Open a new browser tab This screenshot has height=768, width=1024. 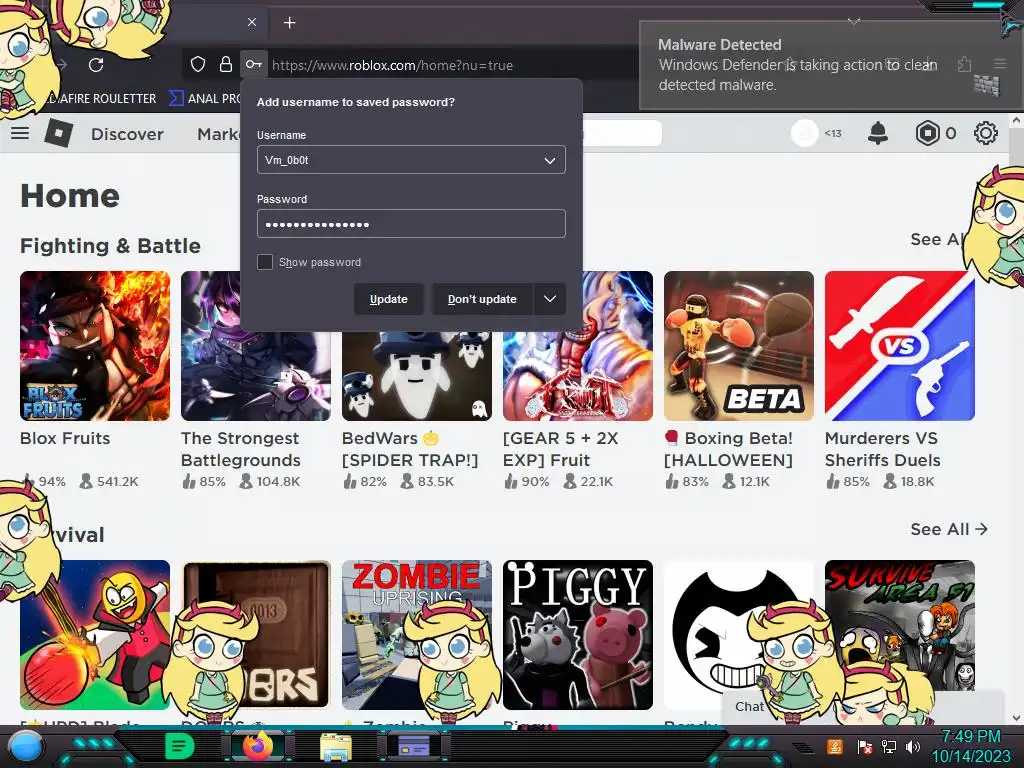(x=289, y=23)
